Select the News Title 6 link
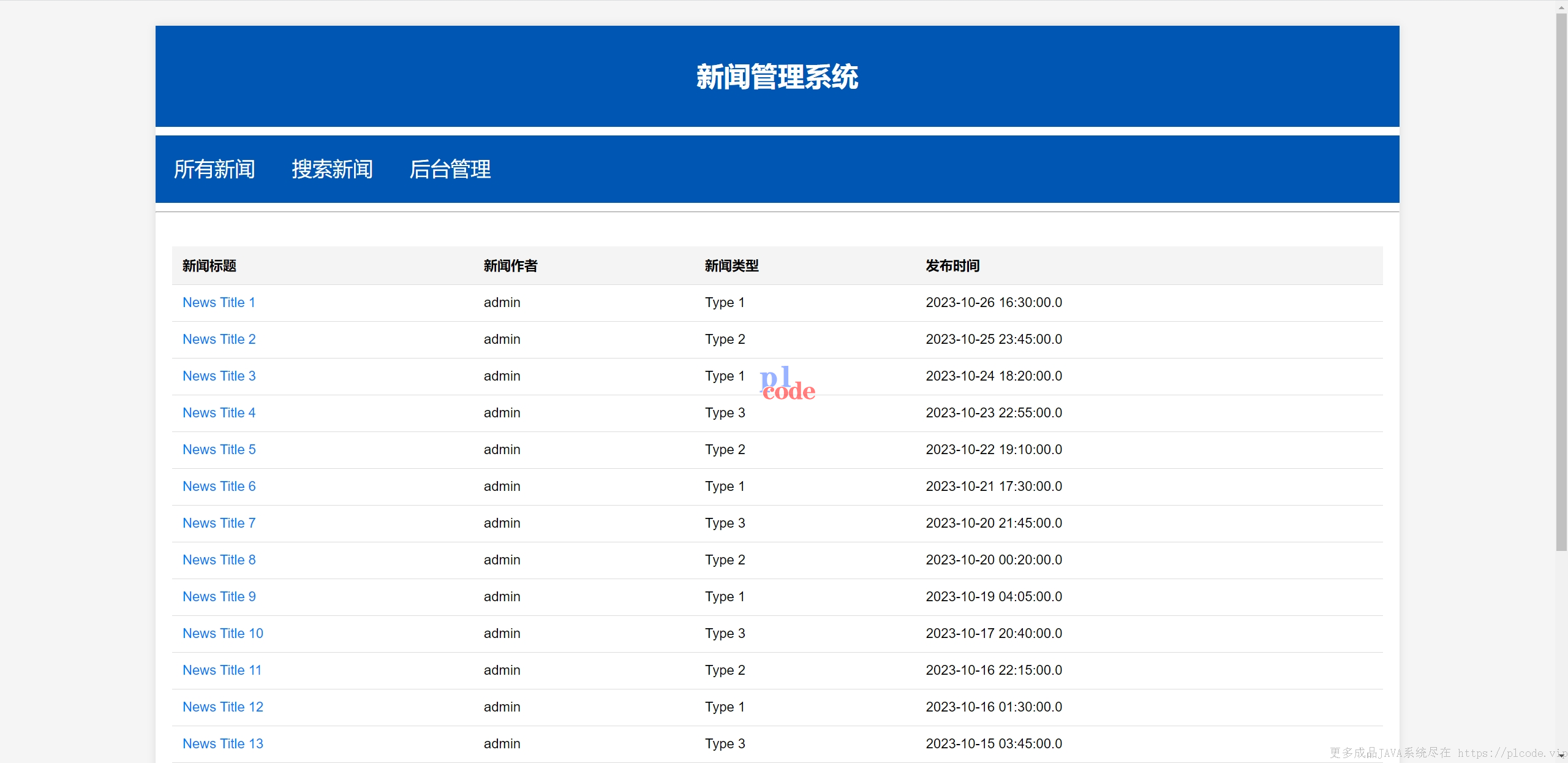Image resolution: width=1568 pixels, height=763 pixels. click(x=219, y=487)
